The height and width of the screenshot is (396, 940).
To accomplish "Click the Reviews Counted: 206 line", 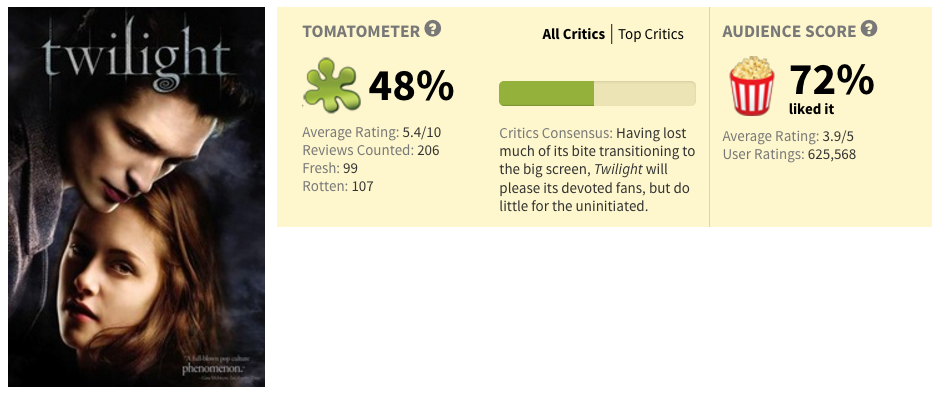I will [x=370, y=150].
